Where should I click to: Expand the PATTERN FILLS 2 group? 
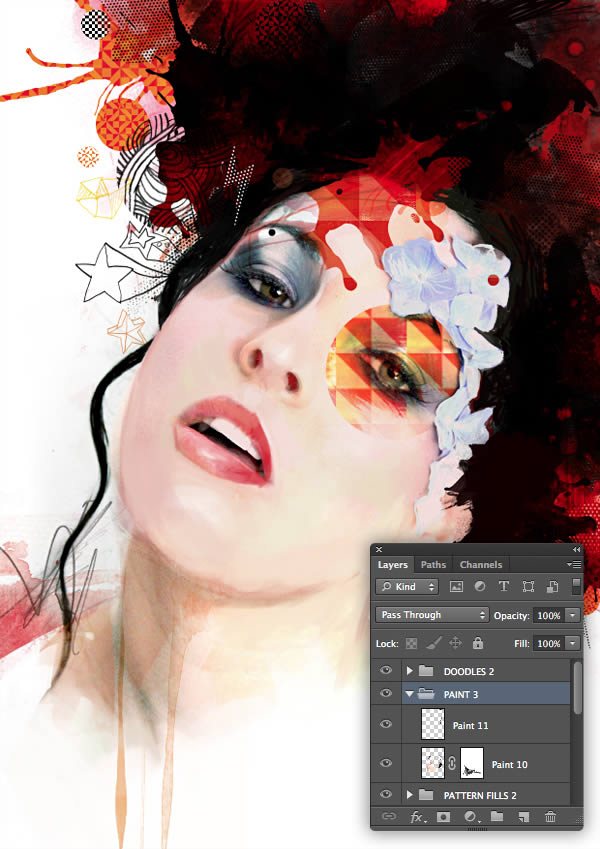pos(409,795)
